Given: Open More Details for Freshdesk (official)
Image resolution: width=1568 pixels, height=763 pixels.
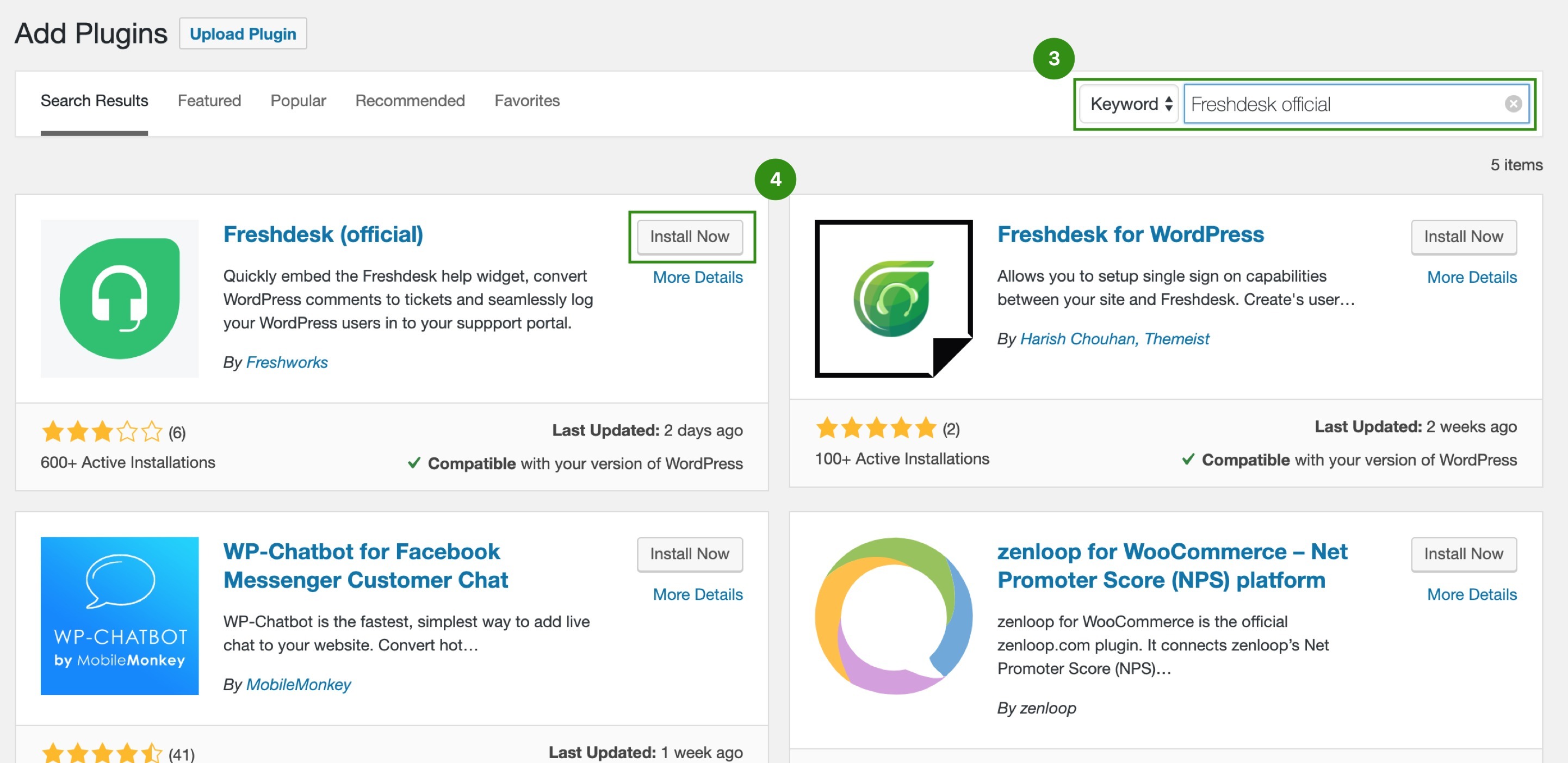Looking at the screenshot, I should click(698, 277).
